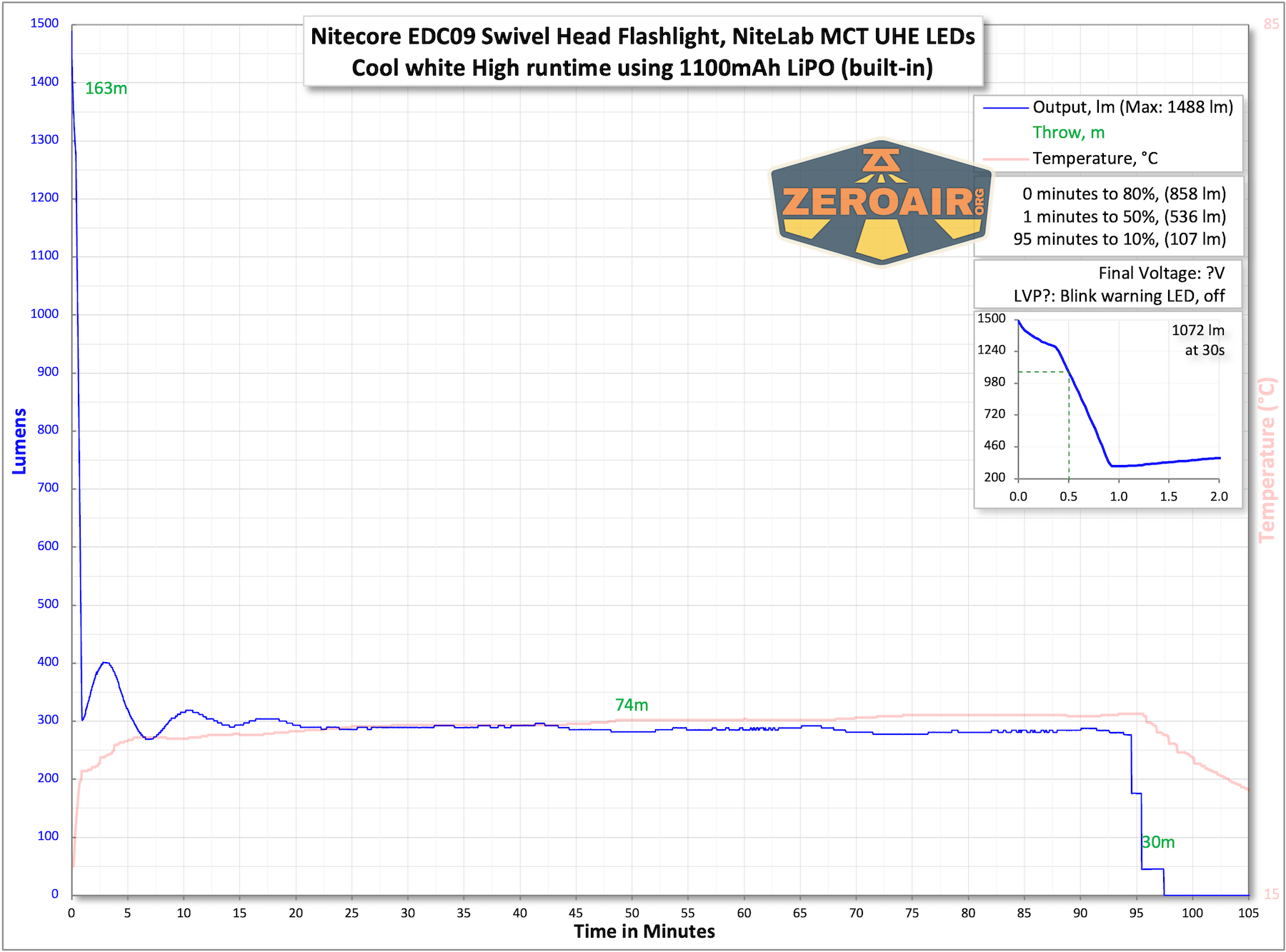Click the "Output, lm" legend entry
1286x952 pixels.
pos(1132,107)
